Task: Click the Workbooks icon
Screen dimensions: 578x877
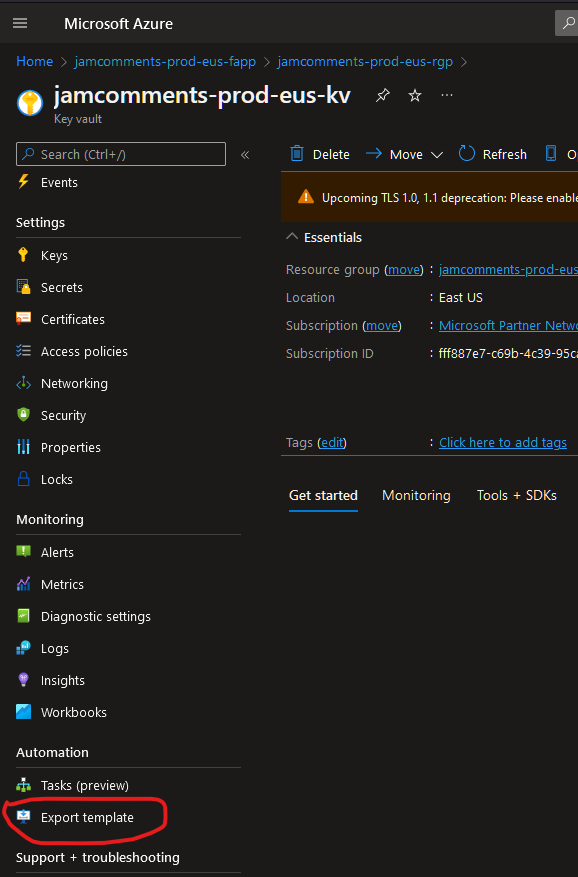Action: pos(24,711)
